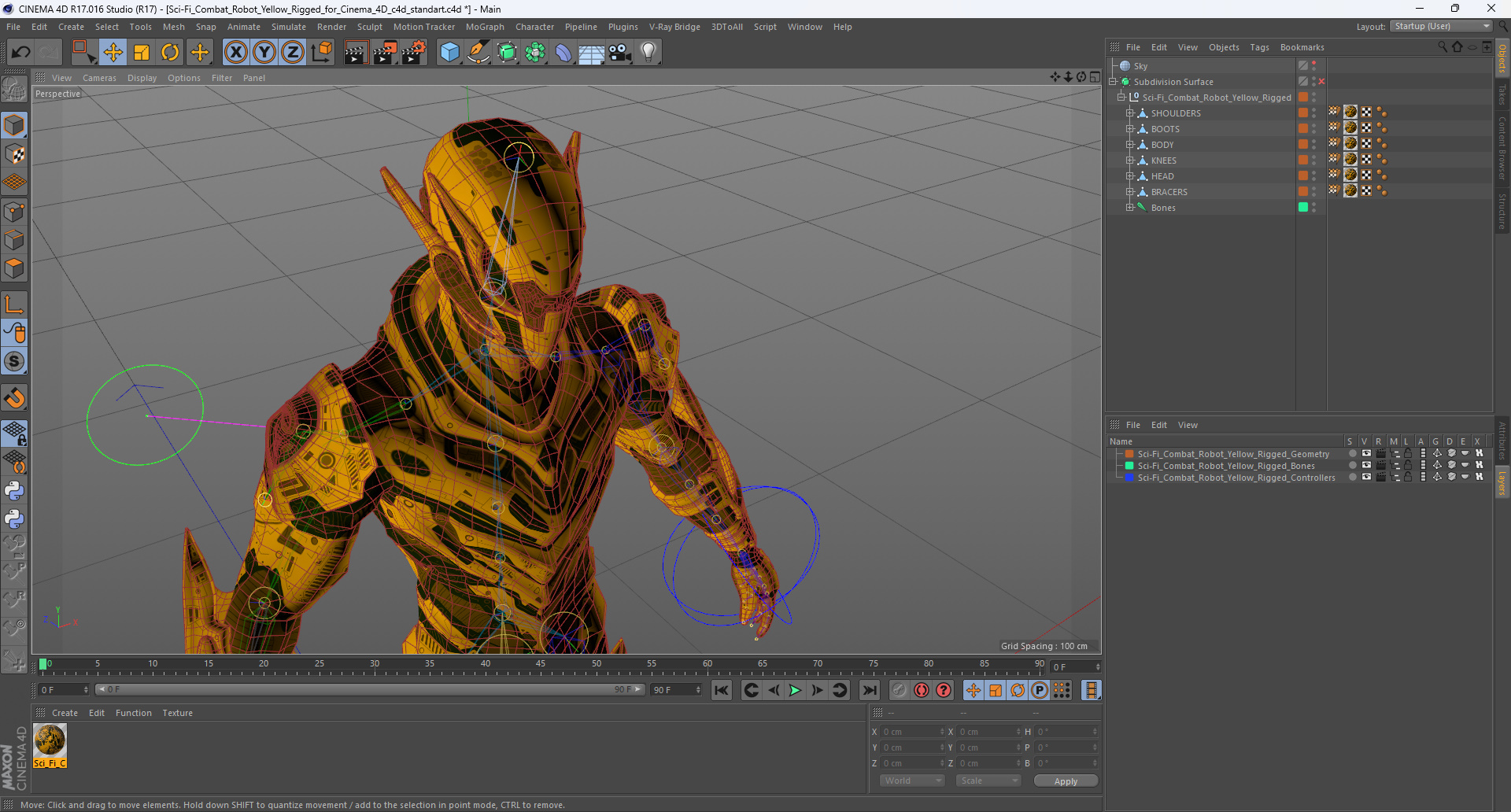1511x812 pixels.
Task: Click Render View clapperboard icon
Action: coord(355,53)
